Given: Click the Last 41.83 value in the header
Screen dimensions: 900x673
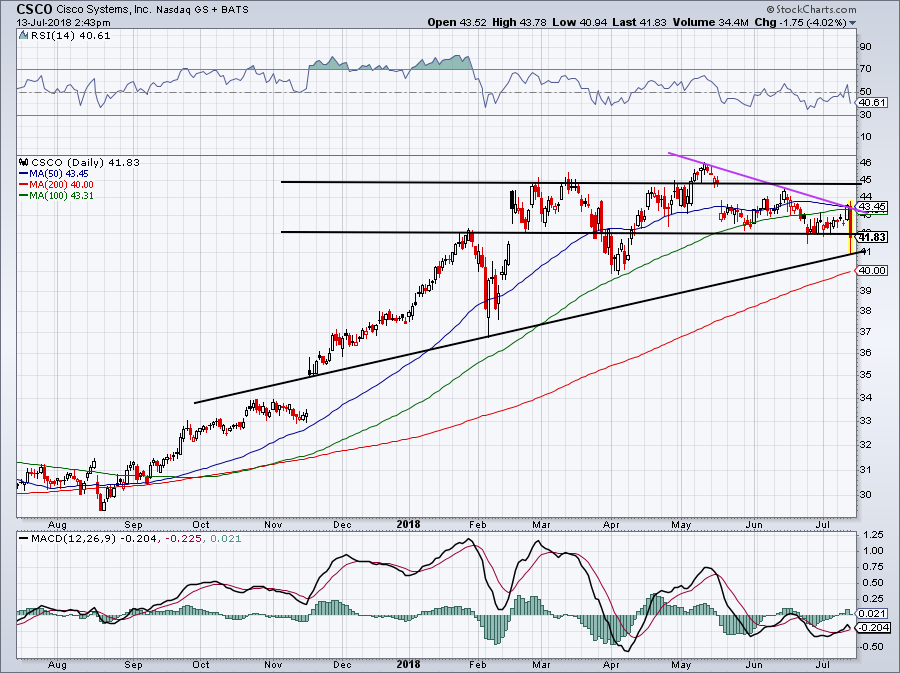Looking at the screenshot, I should pyautogui.click(x=639, y=23).
